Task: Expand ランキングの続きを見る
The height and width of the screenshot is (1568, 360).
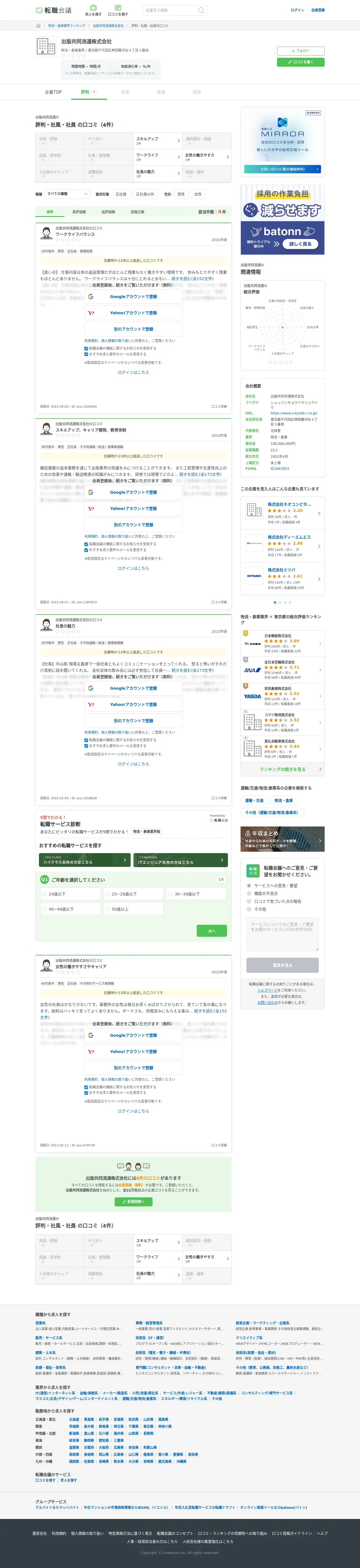Action: 283,769
